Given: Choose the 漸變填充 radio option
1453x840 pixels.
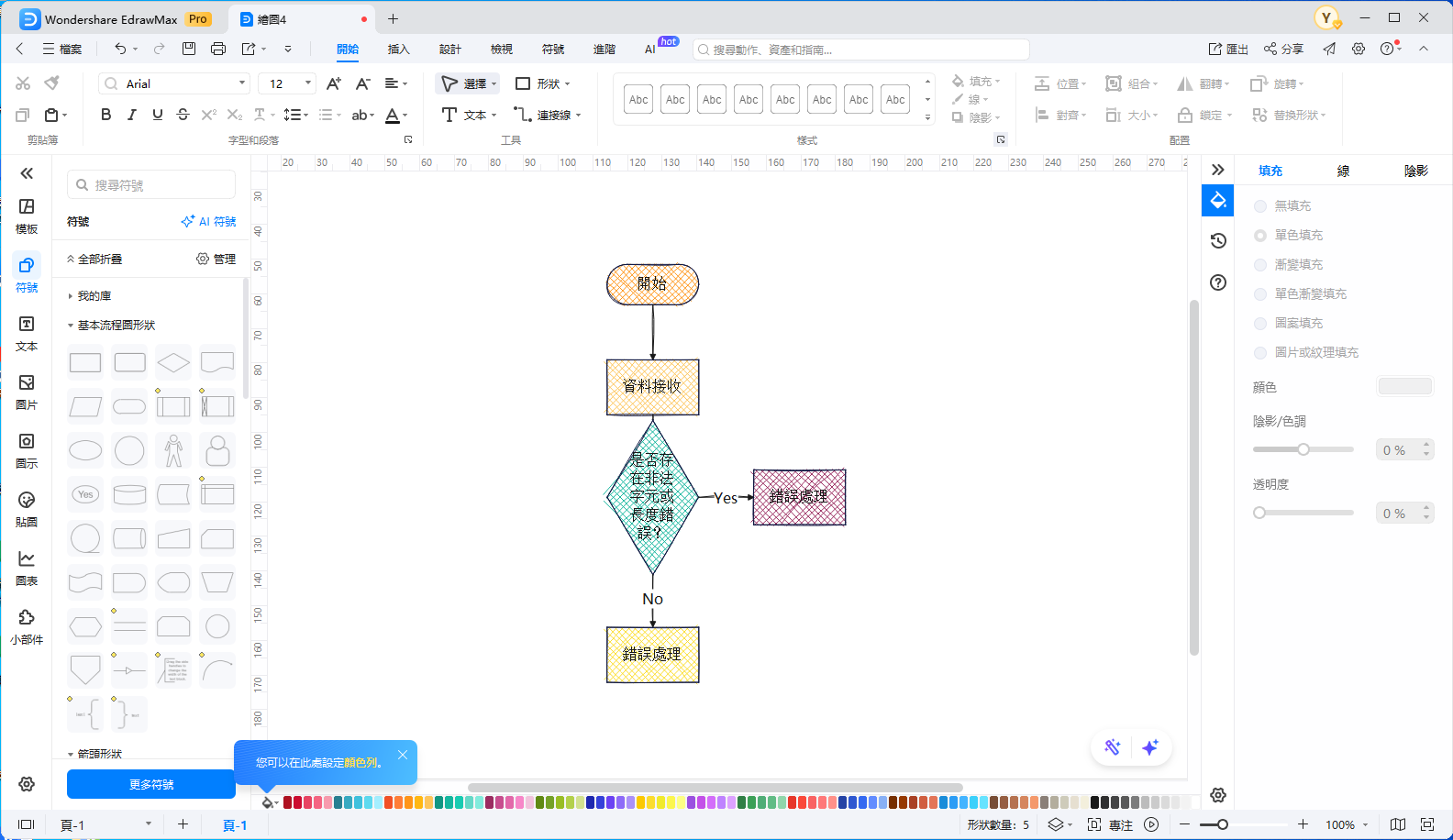Looking at the screenshot, I should click(x=1260, y=265).
